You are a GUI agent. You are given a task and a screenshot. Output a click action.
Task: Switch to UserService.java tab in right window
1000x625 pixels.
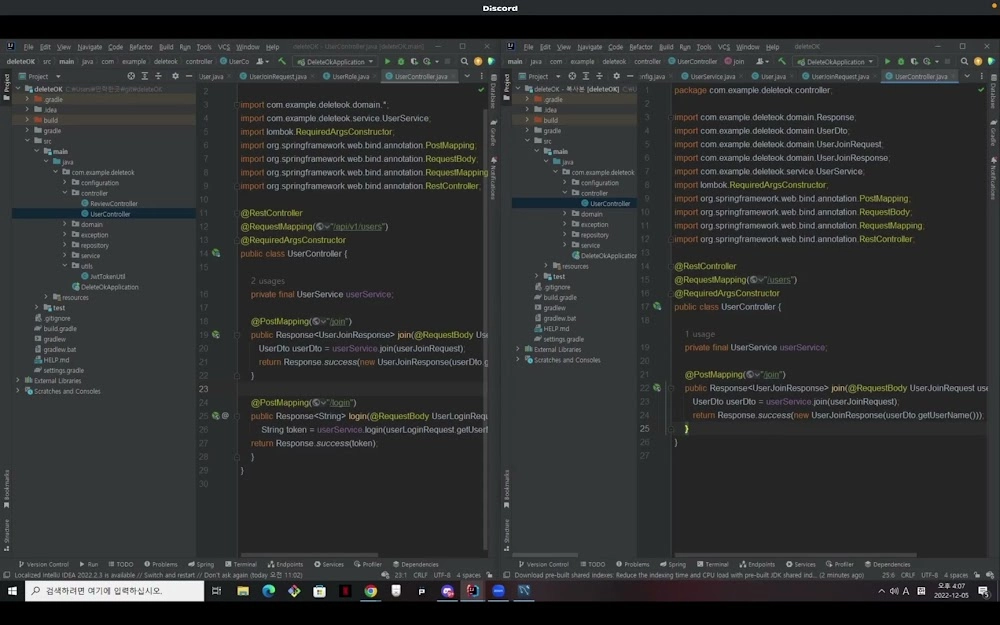pos(712,76)
